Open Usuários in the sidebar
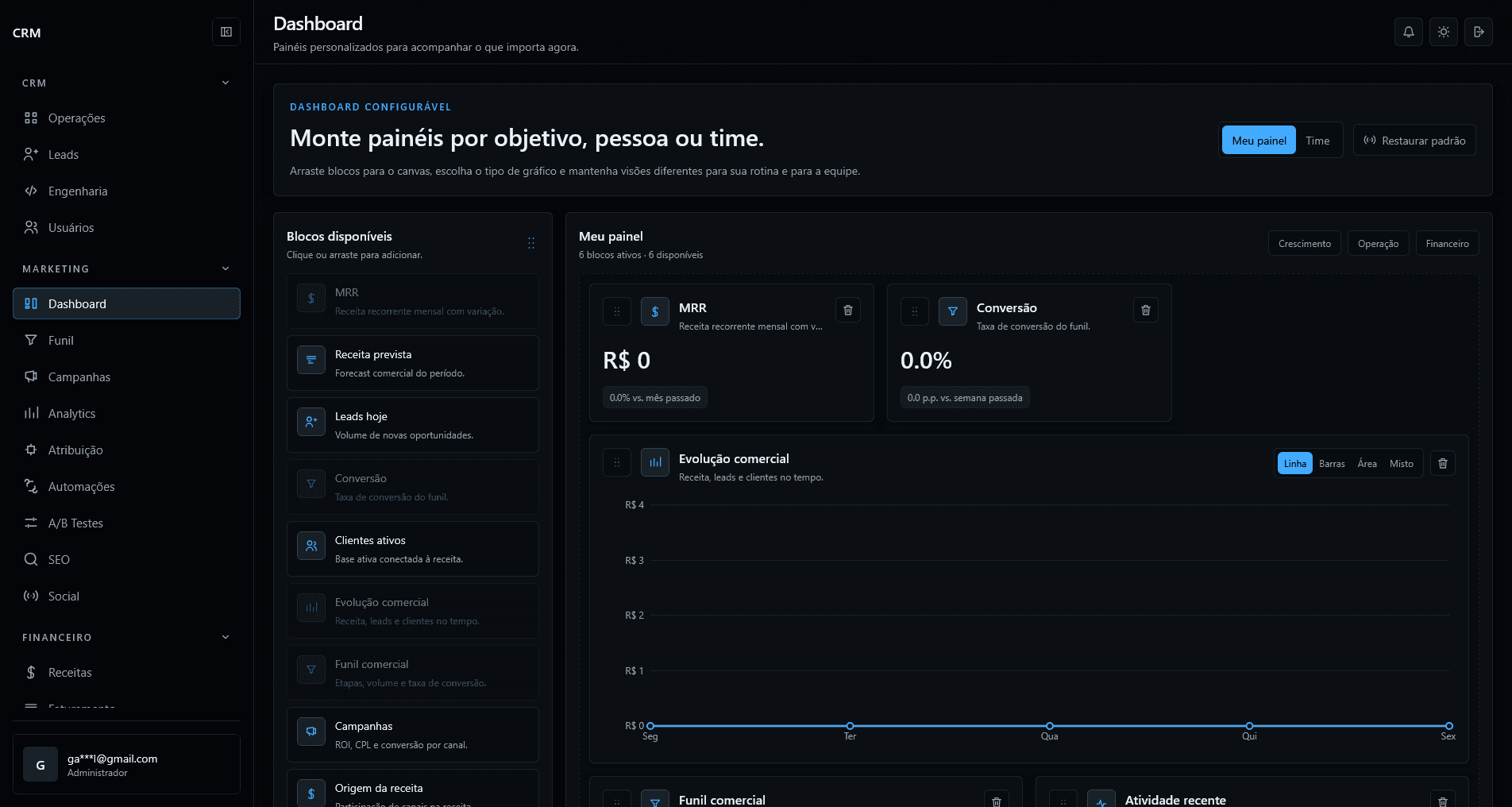Image resolution: width=1512 pixels, height=807 pixels. coord(126,227)
